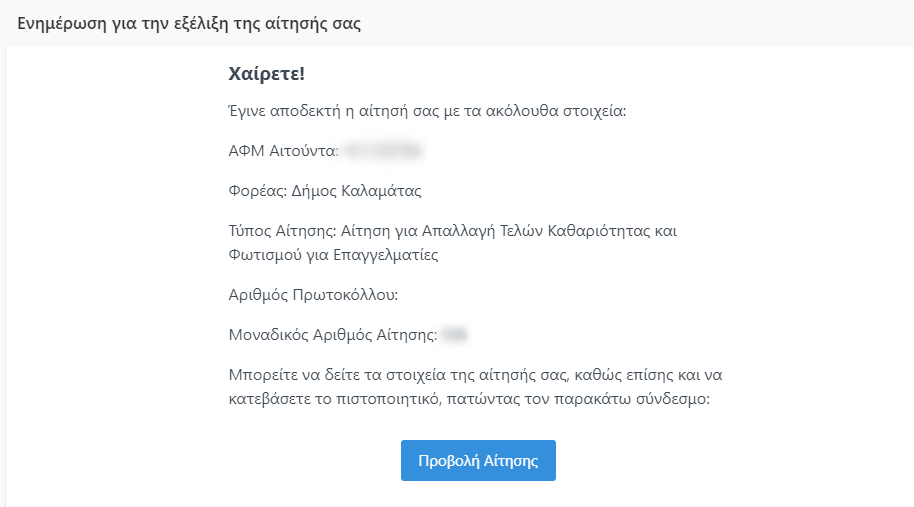Click the phrase καθώς επίσης και να

[649, 375]
